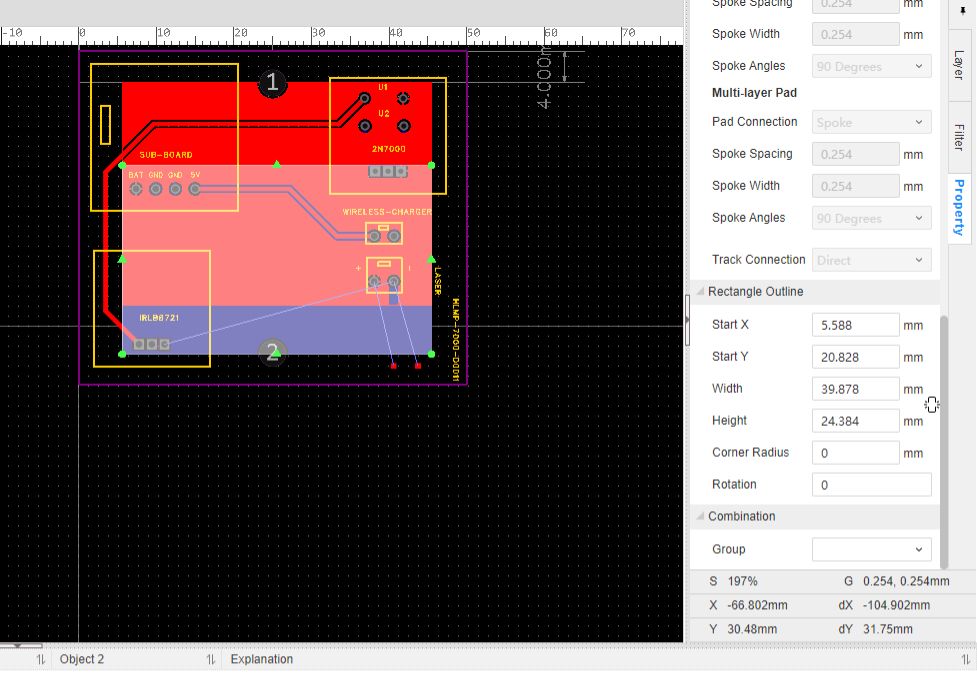This screenshot has height=679, width=977.
Task: Select the circled number 2 marker
Action: (272, 352)
